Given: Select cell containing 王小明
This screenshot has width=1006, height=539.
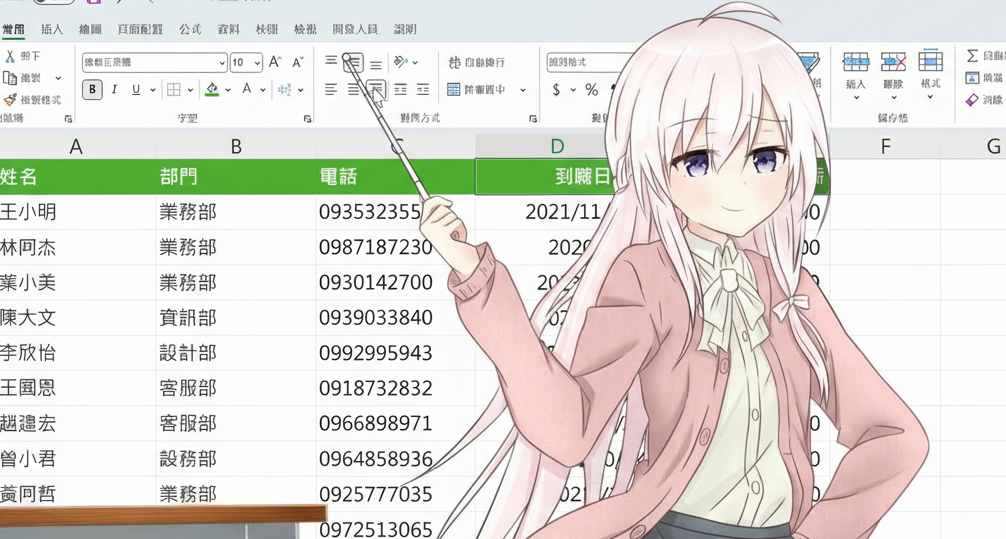Looking at the screenshot, I should click(77, 212).
